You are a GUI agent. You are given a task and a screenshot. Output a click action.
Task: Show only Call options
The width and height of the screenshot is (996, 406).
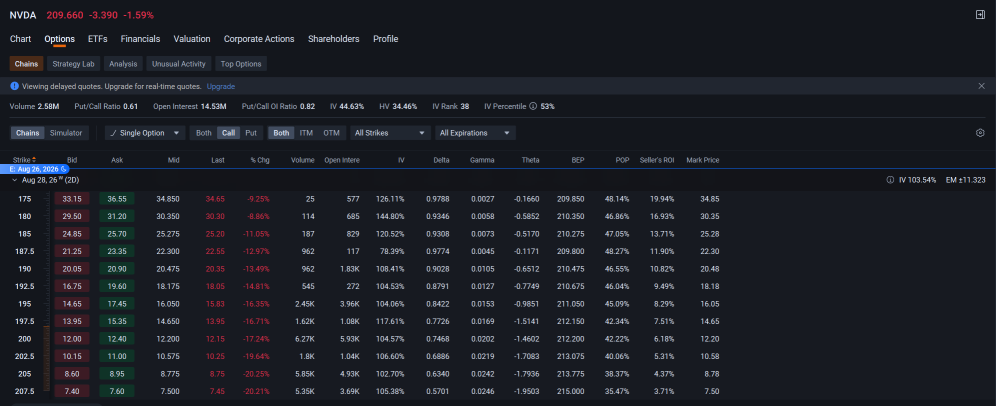coord(229,133)
